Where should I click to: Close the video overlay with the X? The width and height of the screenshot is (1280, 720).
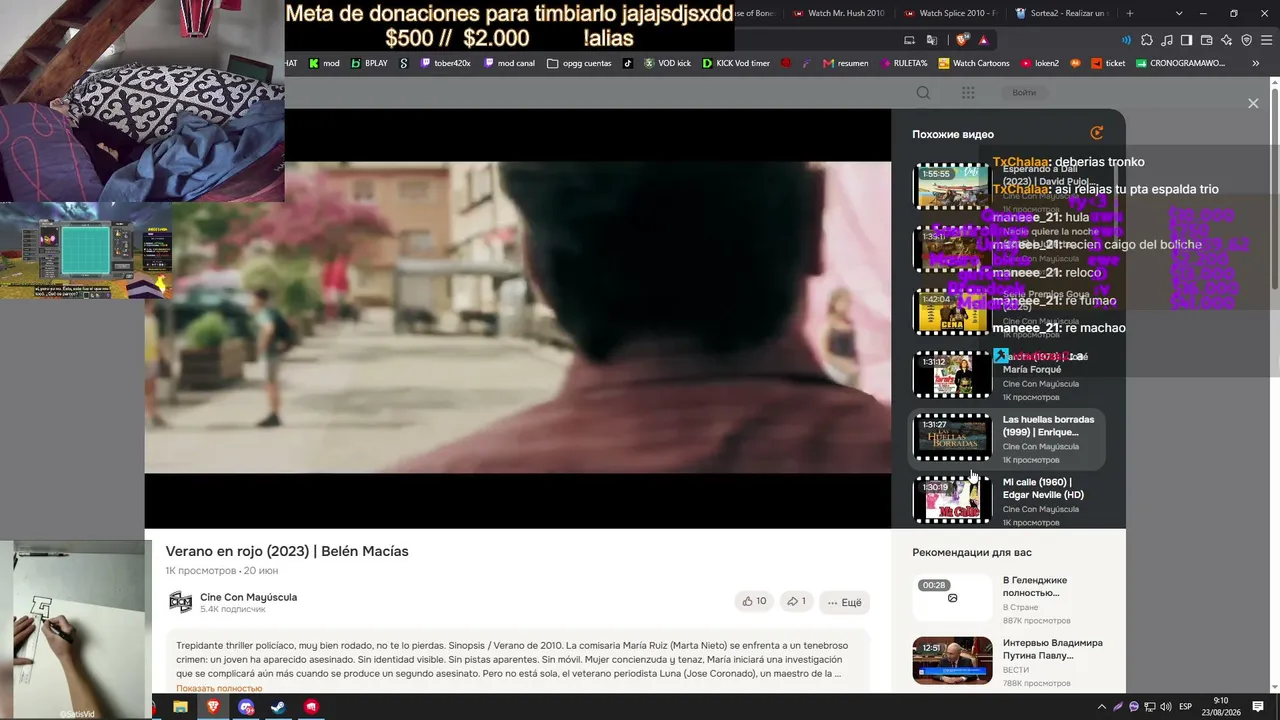(x=1253, y=103)
